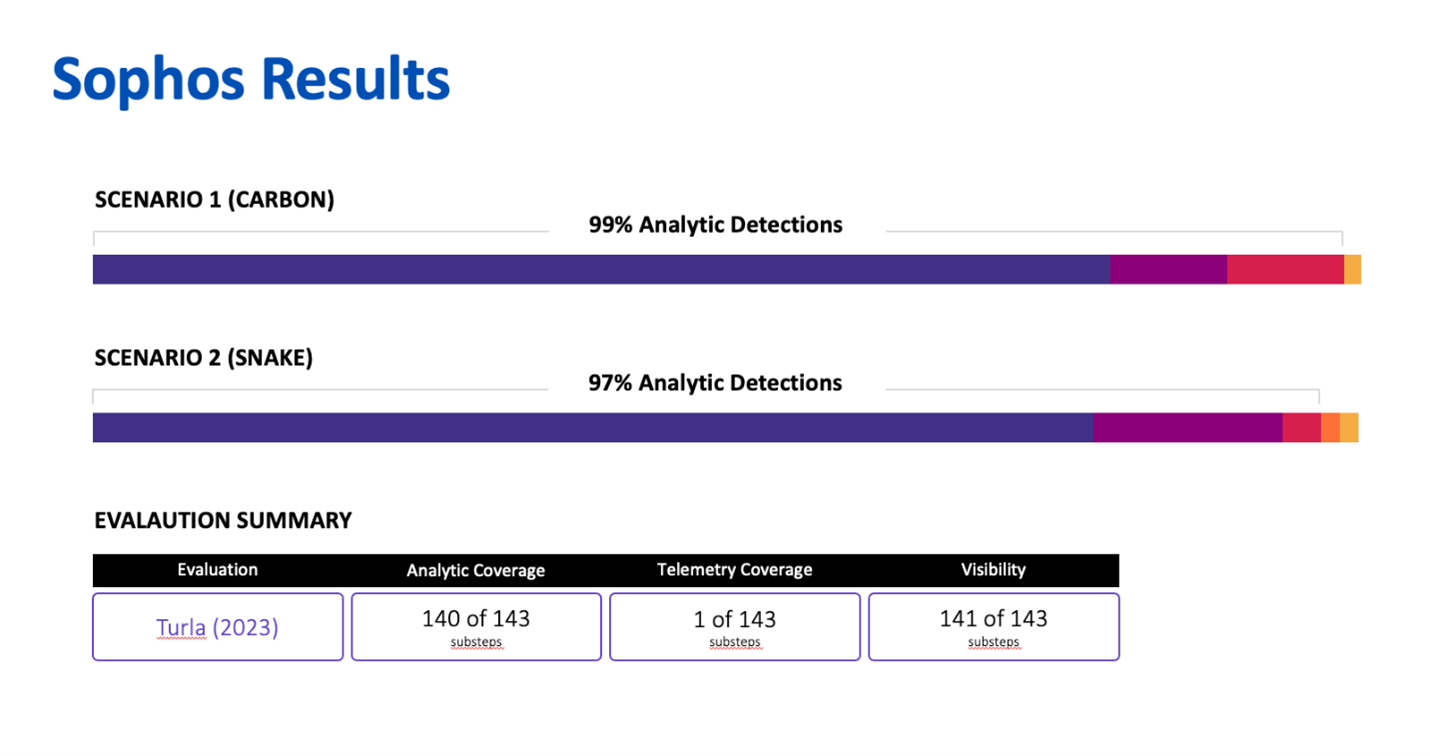Click the dark purple segment in Scenario 1 bar
The width and height of the screenshot is (1430, 756).
(600, 269)
